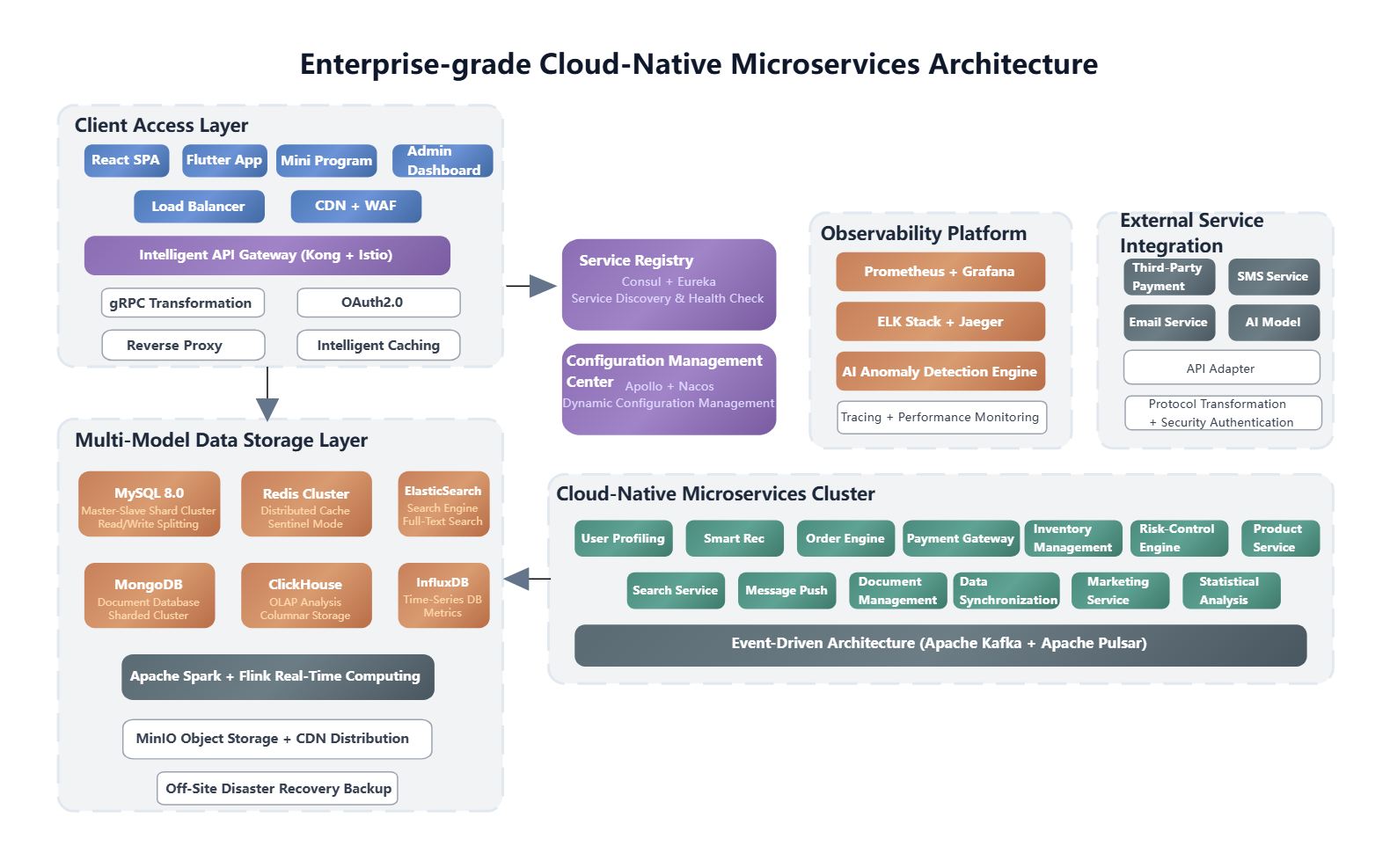Click the Order Engine service
The image size is (1390, 868).
pos(845,538)
